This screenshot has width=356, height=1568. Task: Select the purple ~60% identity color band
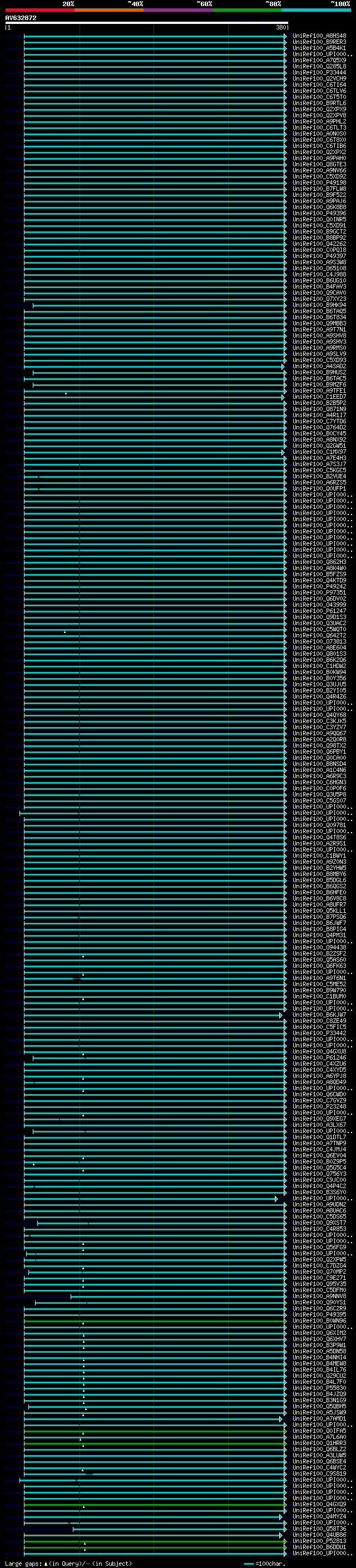pos(179,10)
